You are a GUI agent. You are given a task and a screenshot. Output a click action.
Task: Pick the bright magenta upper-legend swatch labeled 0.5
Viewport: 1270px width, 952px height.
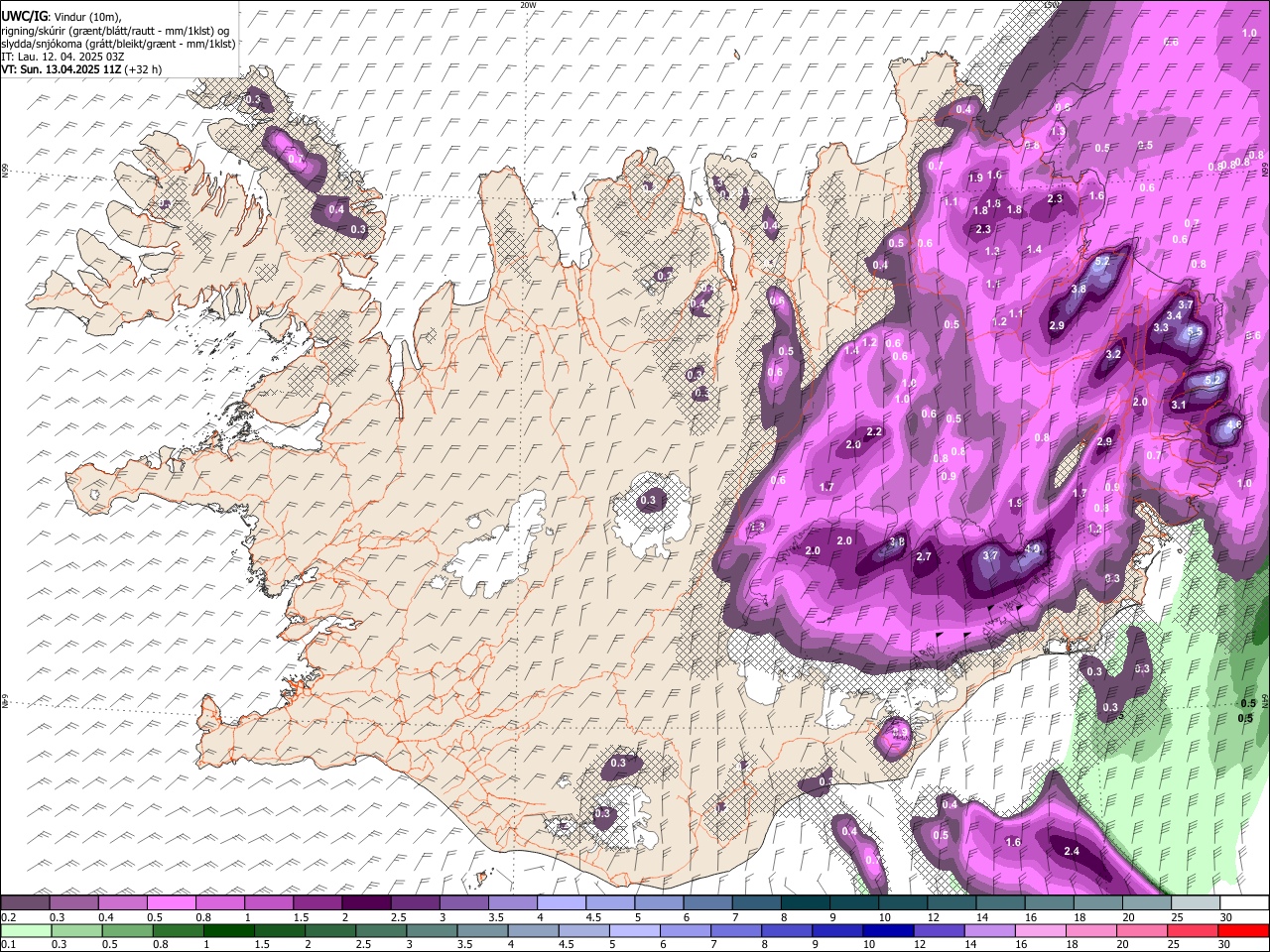click(171, 903)
